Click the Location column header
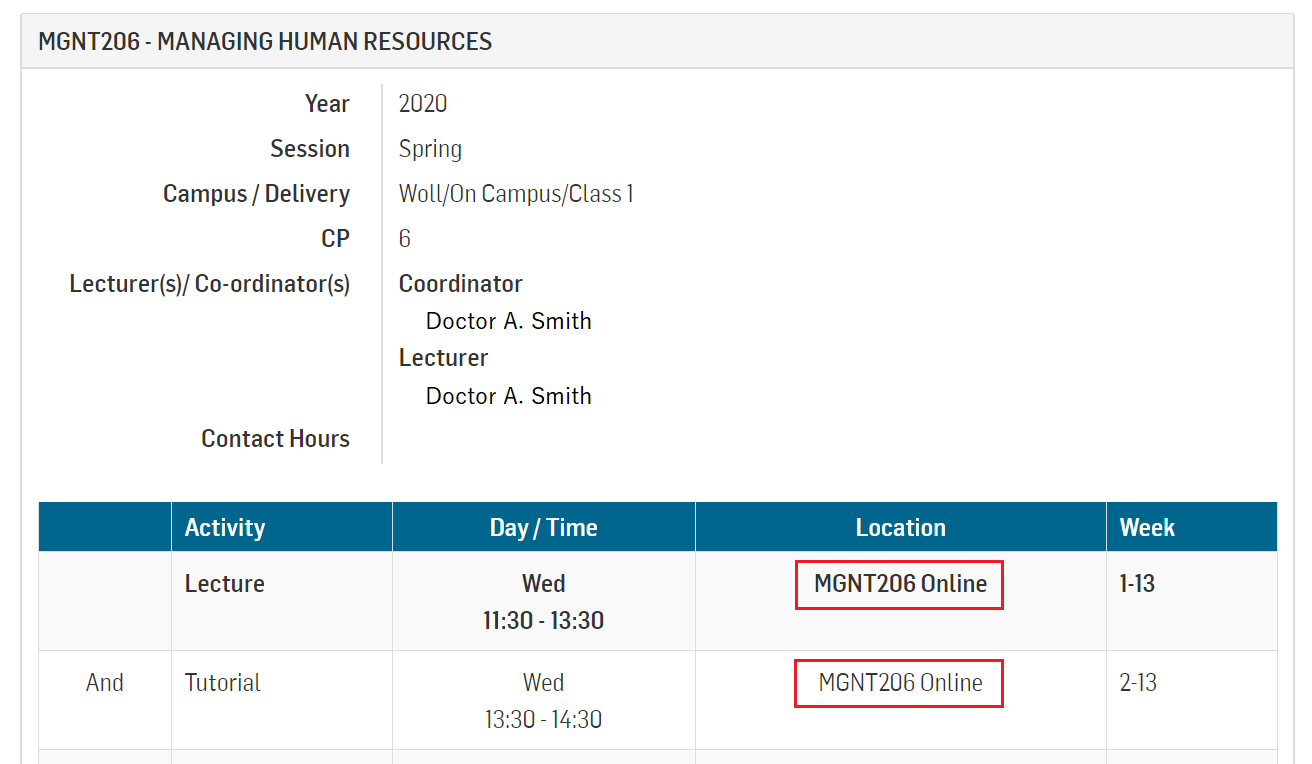The width and height of the screenshot is (1312, 764). [x=900, y=528]
